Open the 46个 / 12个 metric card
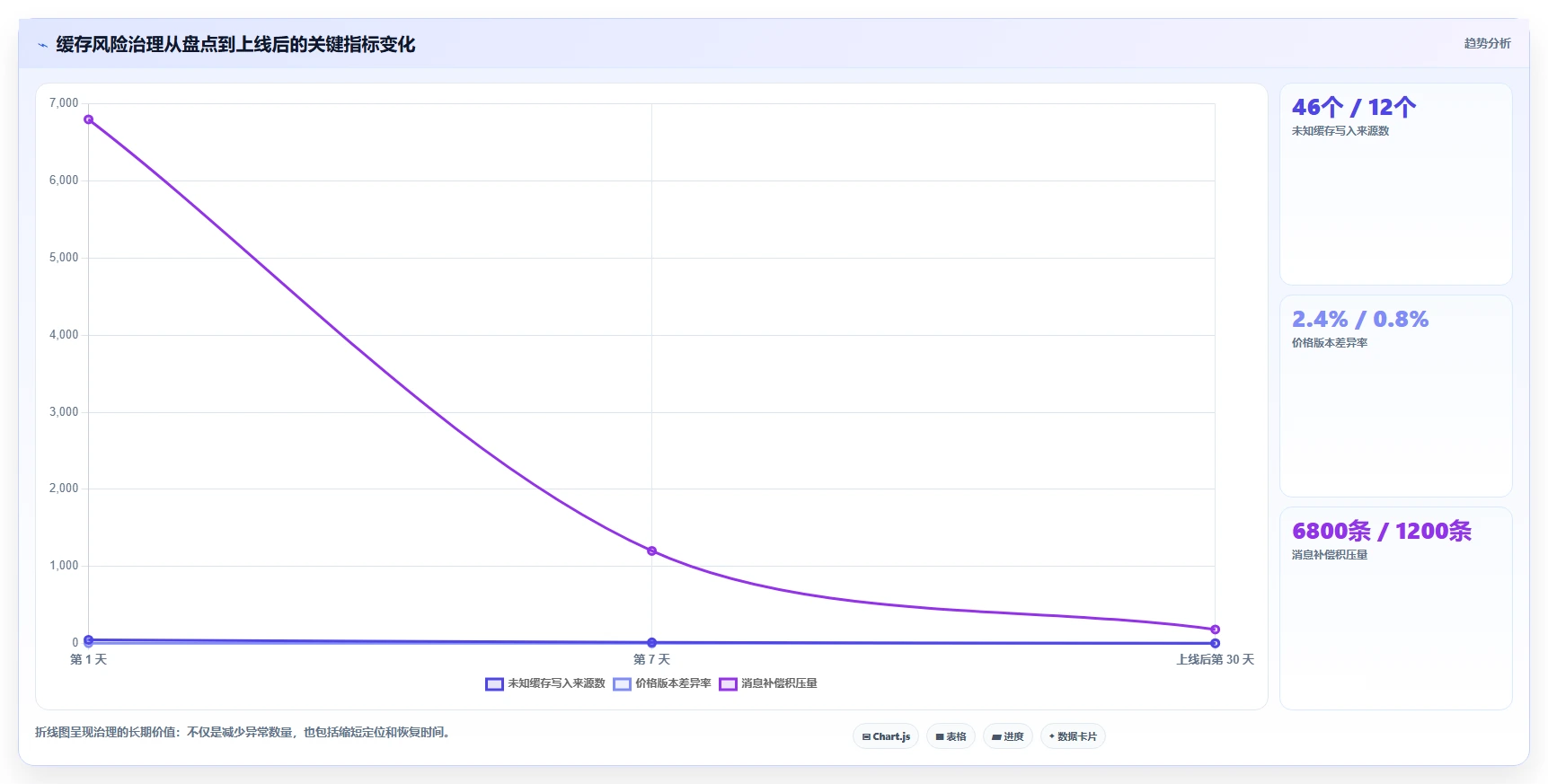Screen dimensions: 1548x784 tap(1395, 184)
